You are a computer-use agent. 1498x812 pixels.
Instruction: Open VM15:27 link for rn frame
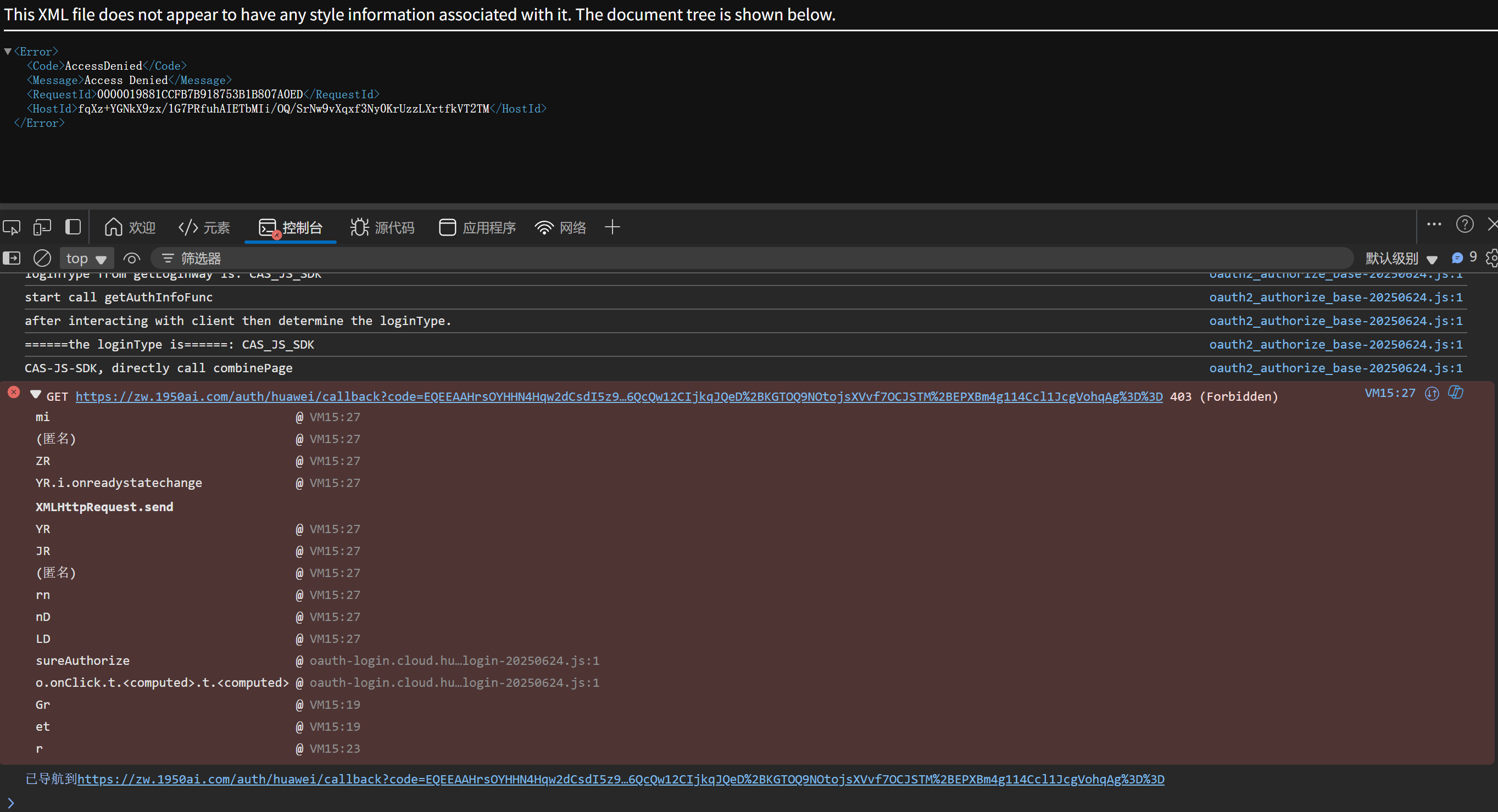tap(335, 595)
